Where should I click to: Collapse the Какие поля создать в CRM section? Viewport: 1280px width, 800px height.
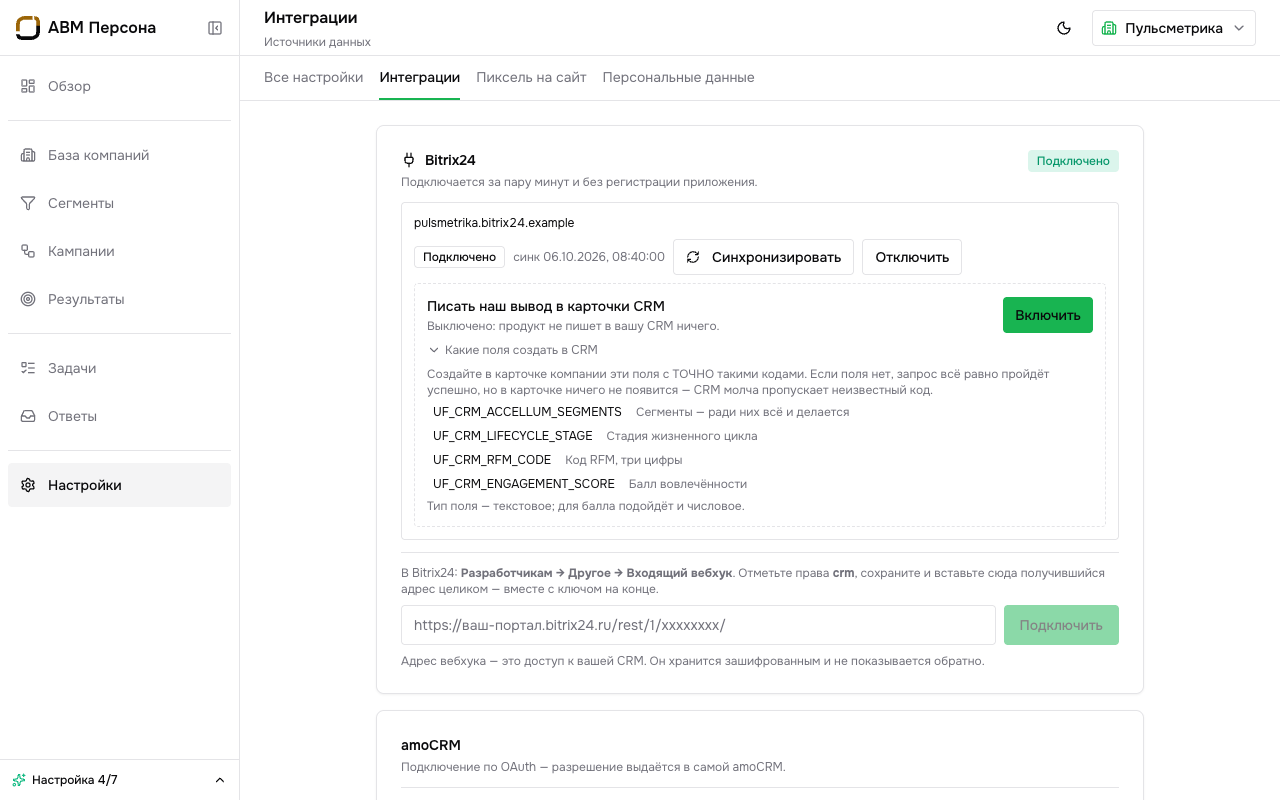[513, 350]
